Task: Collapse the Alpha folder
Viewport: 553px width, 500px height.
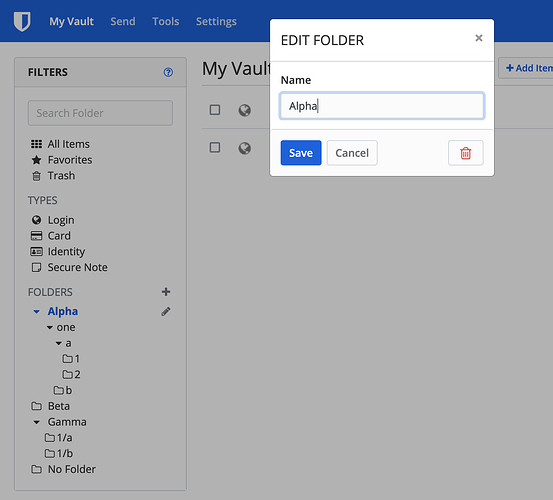Action: coord(36,312)
